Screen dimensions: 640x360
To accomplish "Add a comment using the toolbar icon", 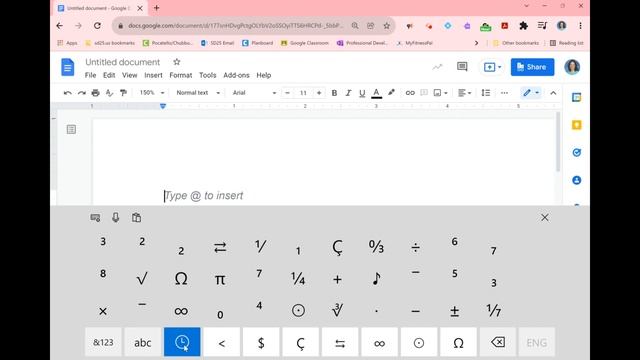I will [424, 93].
